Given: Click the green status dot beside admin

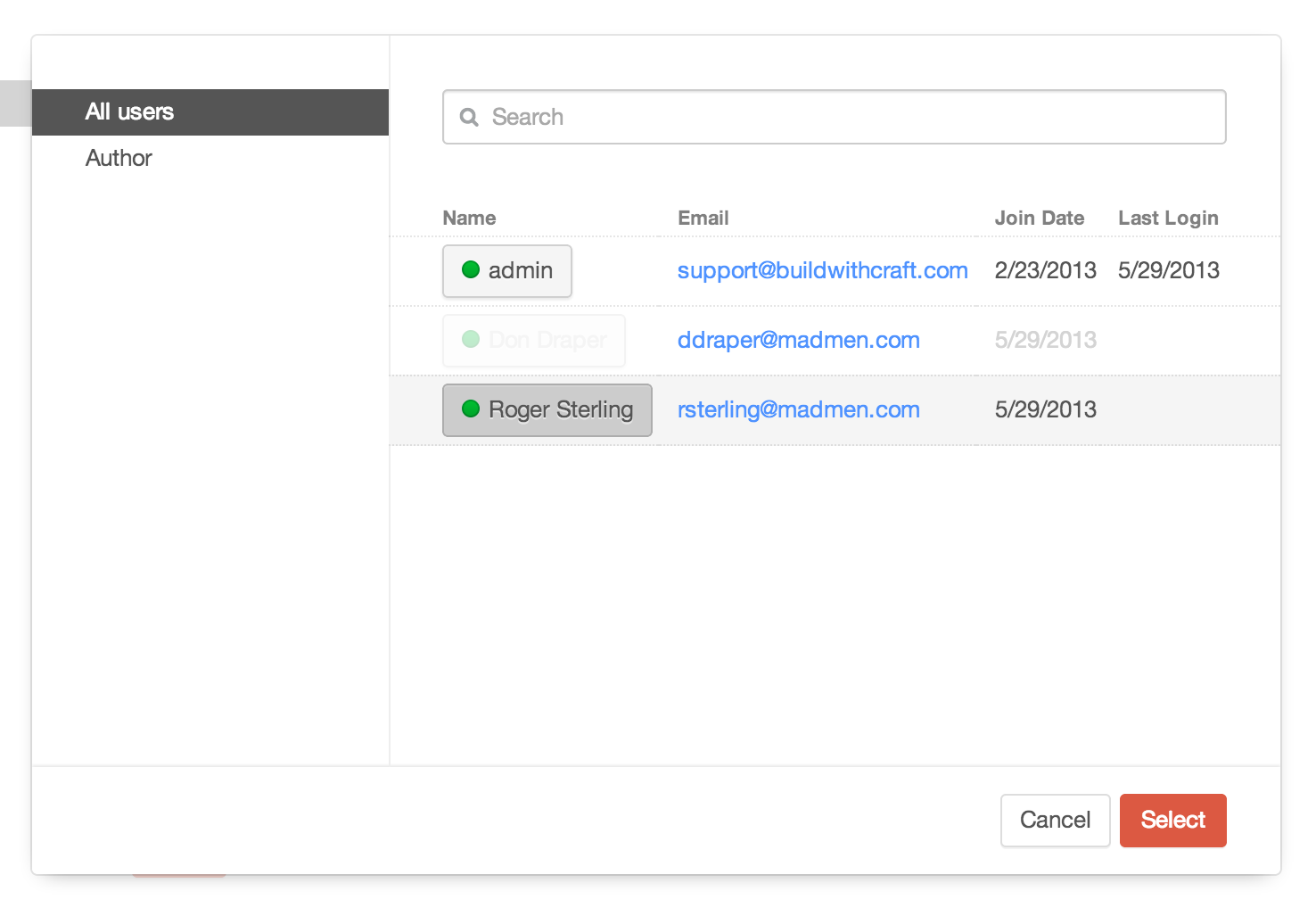Looking at the screenshot, I should 471,269.
